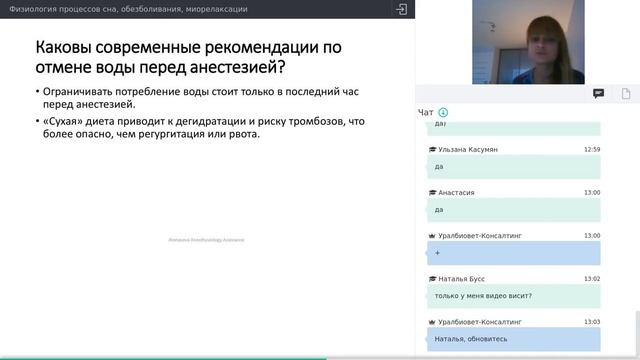
Task: Select the name Ульзана Касумян in chat
Action: click(468, 149)
